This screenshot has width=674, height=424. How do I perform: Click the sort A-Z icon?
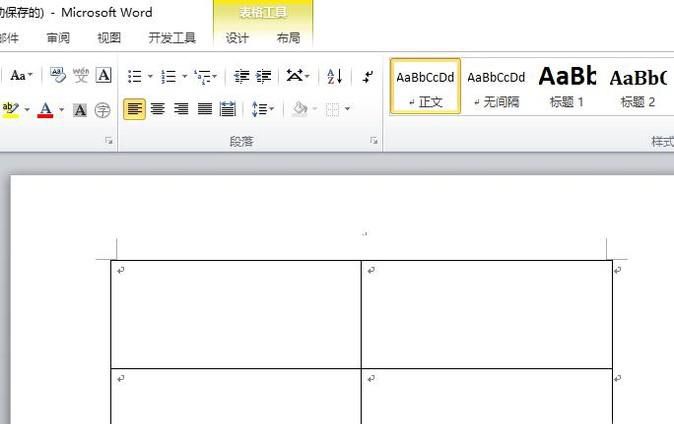[x=334, y=76]
